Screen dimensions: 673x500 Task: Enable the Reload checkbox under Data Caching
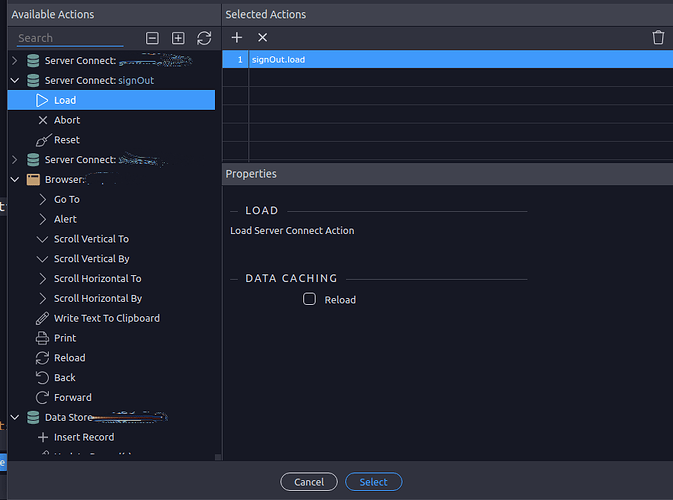tap(309, 299)
